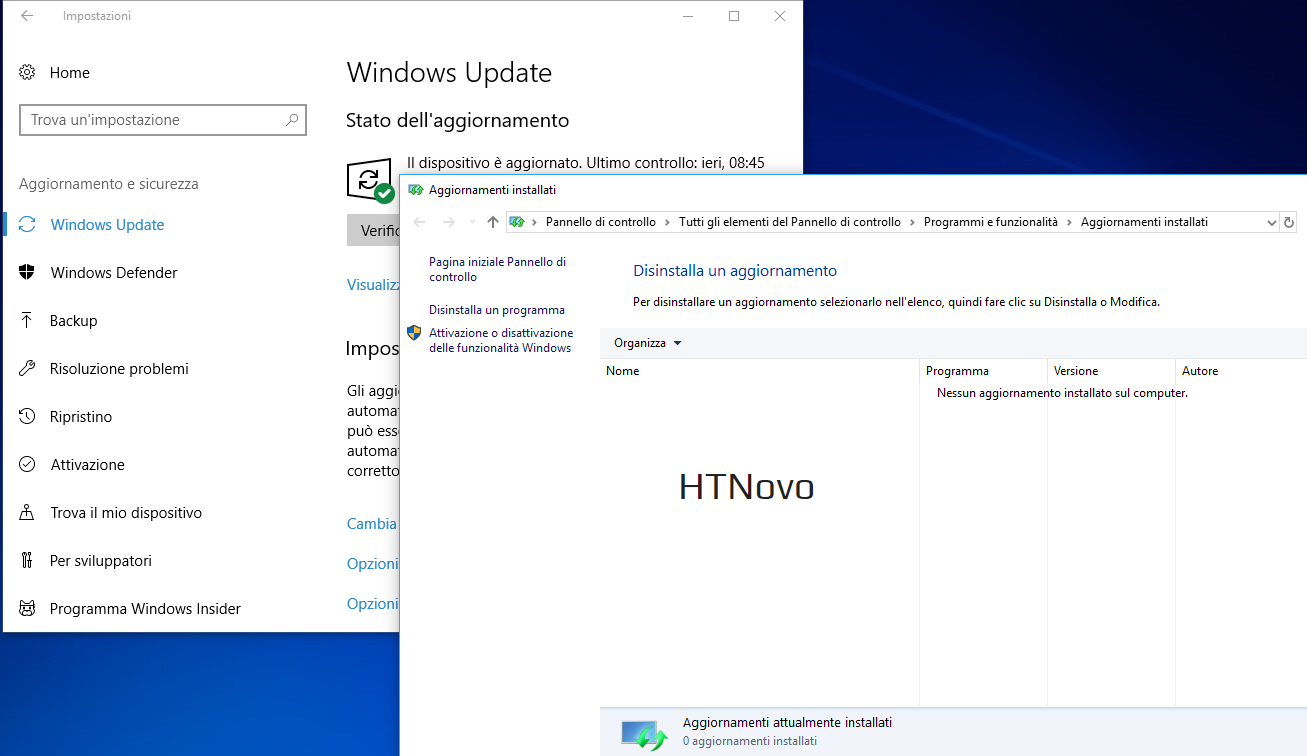
Task: Expand chevron after Programmi e funzionalità
Action: click(x=1069, y=222)
